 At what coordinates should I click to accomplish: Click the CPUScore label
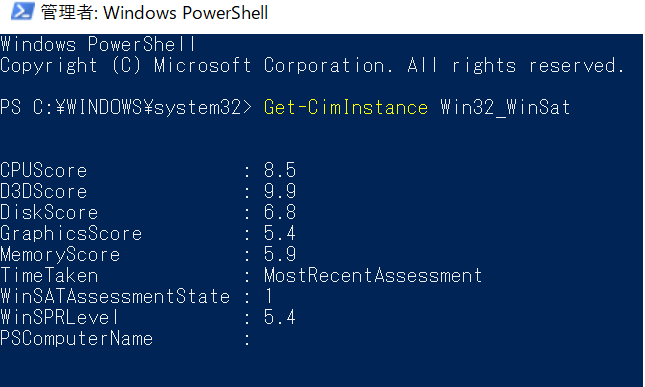(x=44, y=170)
